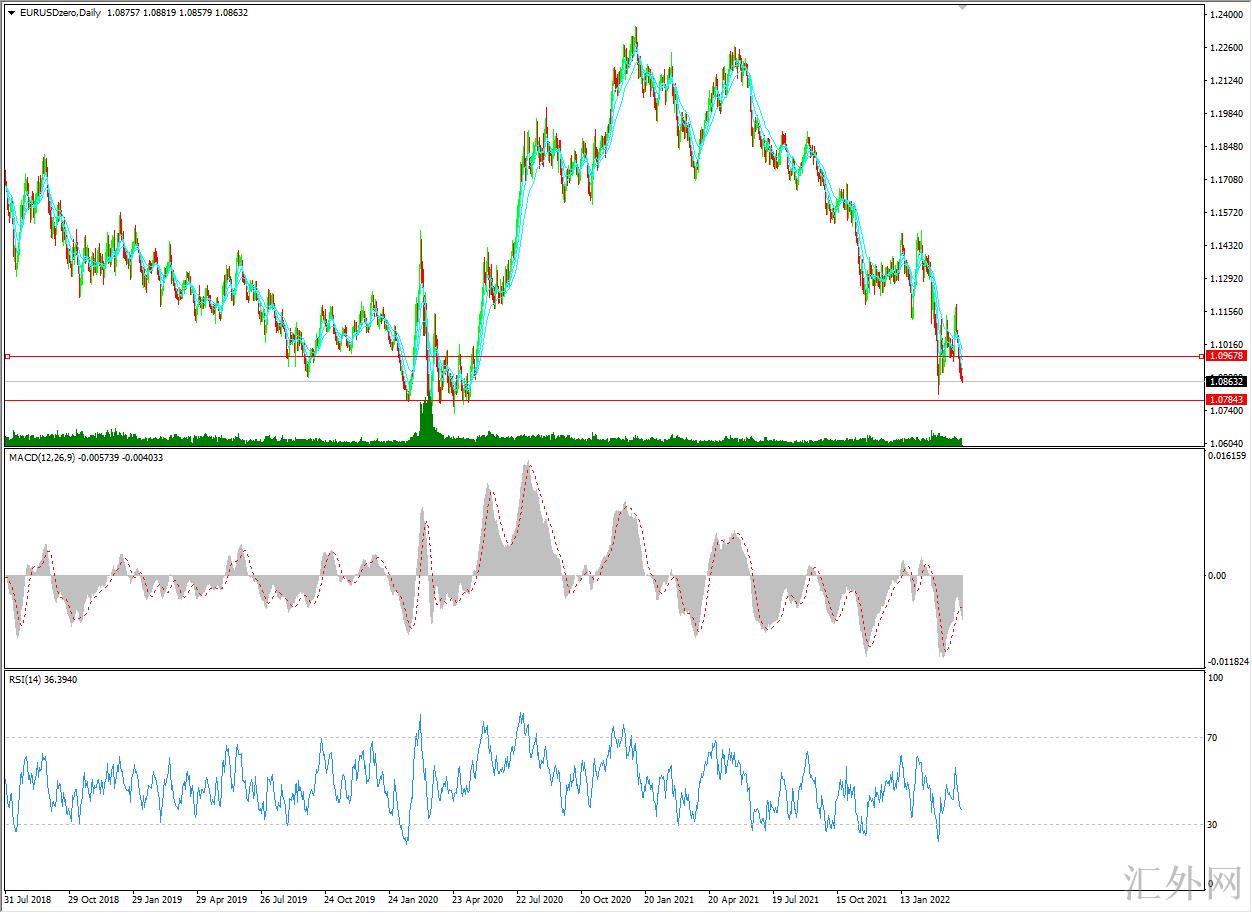Screen dimensions: 1252x913
Task: Click the chart shift triangle marker at top
Action: 962,7
